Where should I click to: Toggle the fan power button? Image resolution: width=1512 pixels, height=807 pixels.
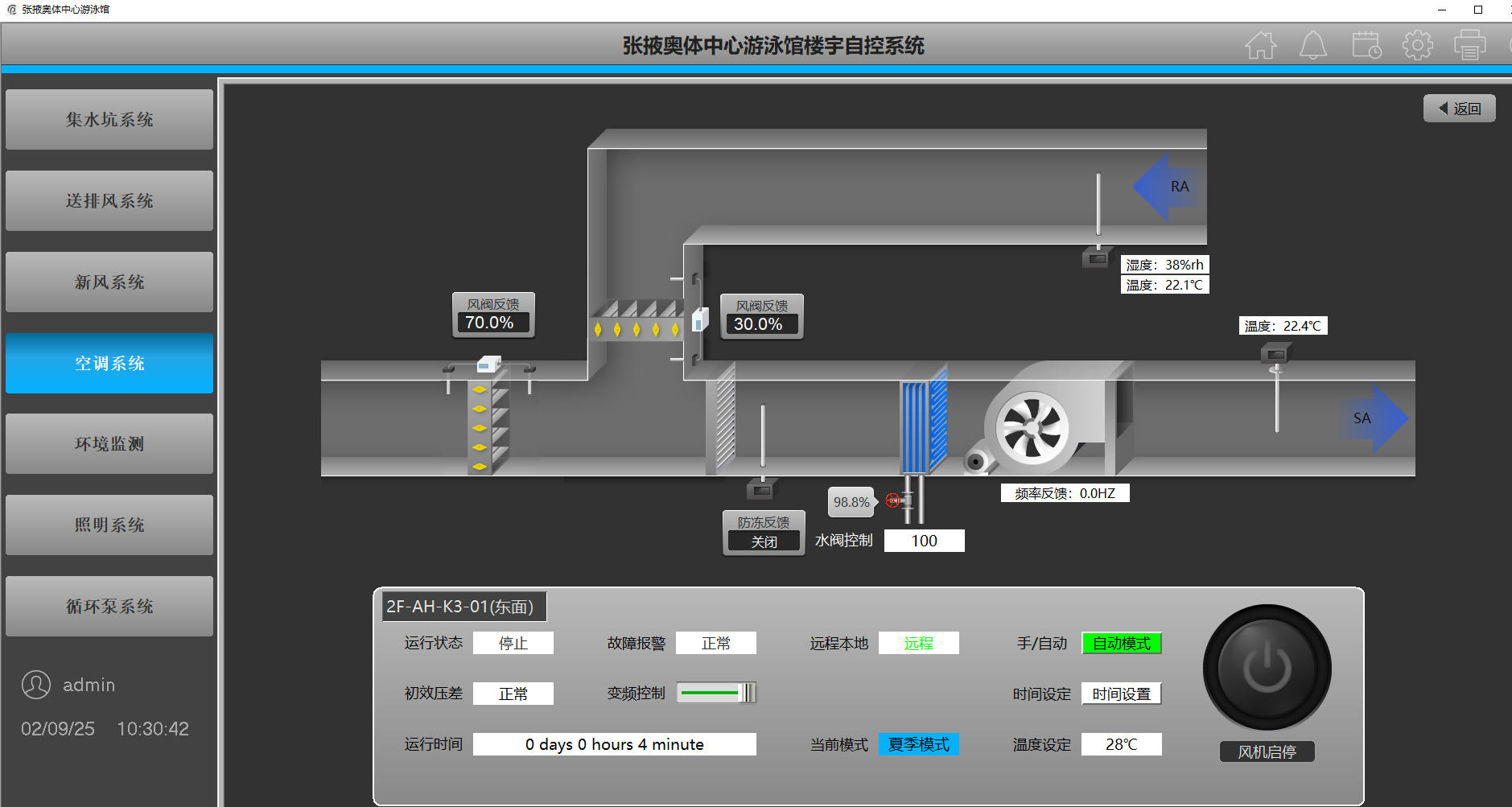[1267, 668]
